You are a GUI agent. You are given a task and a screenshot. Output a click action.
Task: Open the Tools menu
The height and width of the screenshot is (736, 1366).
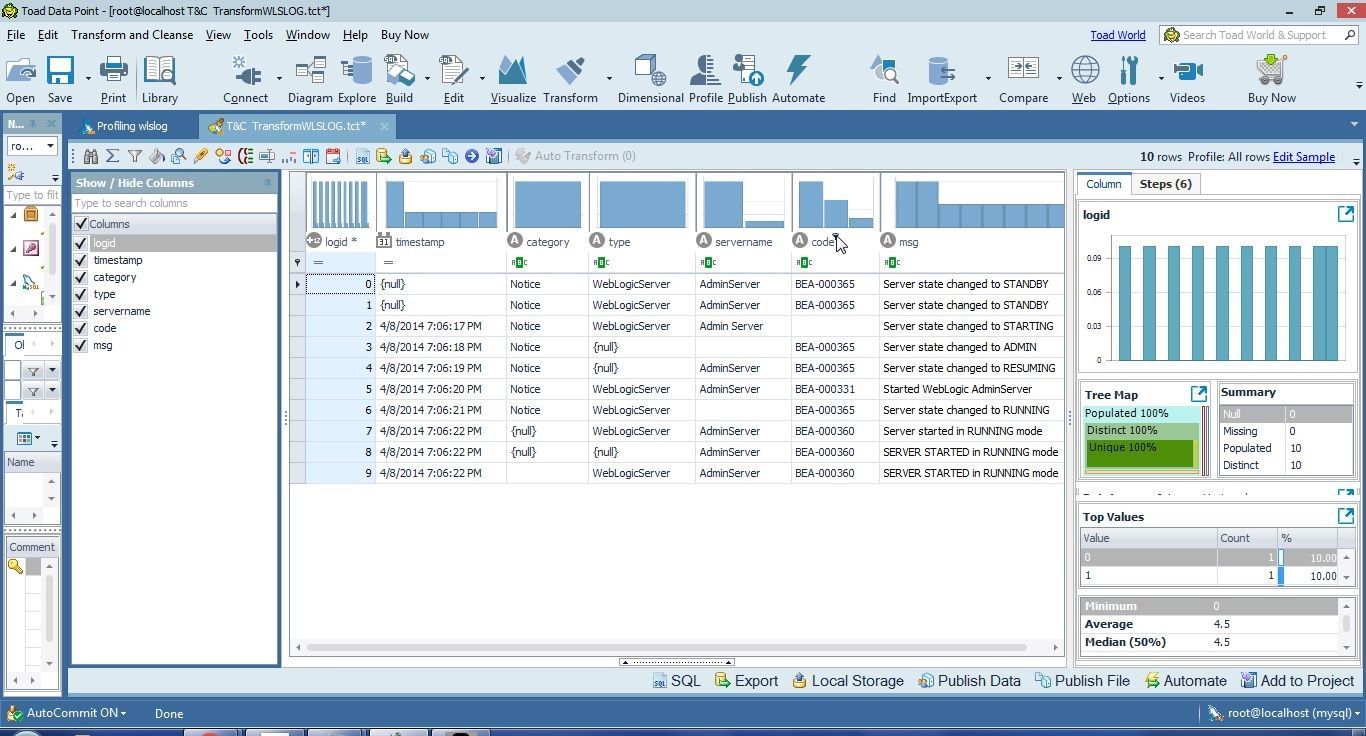[258, 35]
